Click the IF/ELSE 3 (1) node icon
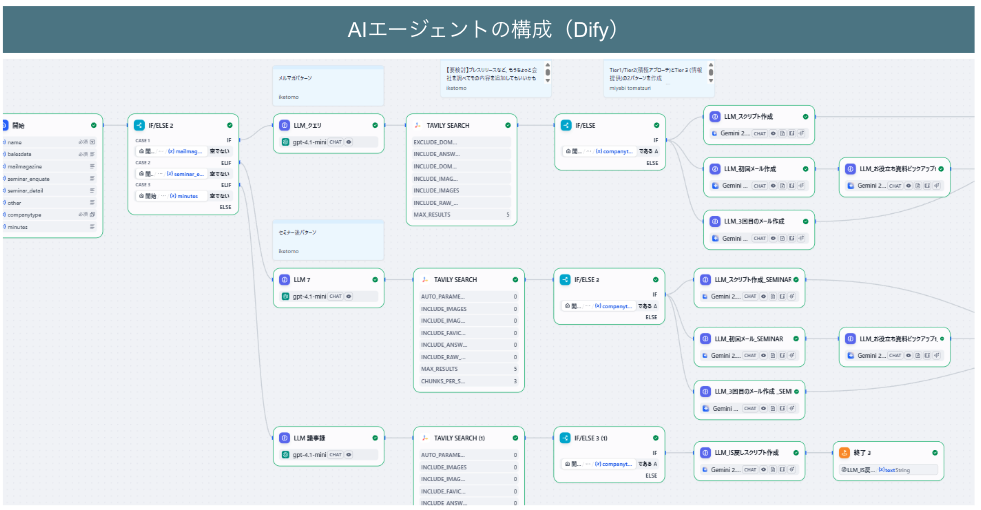Image resolution: width=981 pixels, height=510 pixels. pyautogui.click(x=566, y=438)
